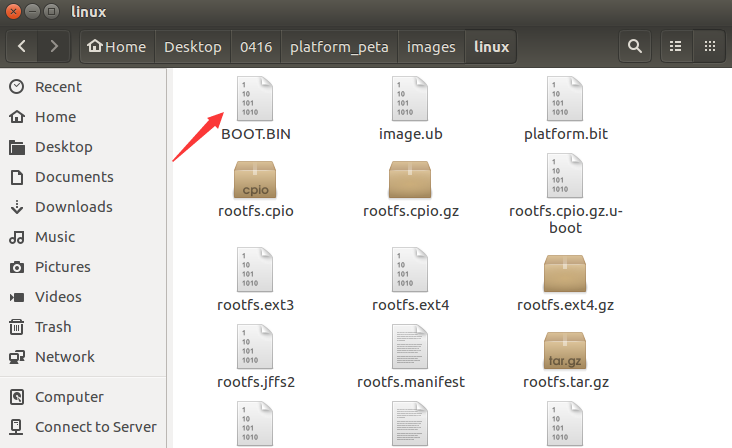Open Pictures in the sidebar
Screen dimensions: 732x448
coord(83,267)
